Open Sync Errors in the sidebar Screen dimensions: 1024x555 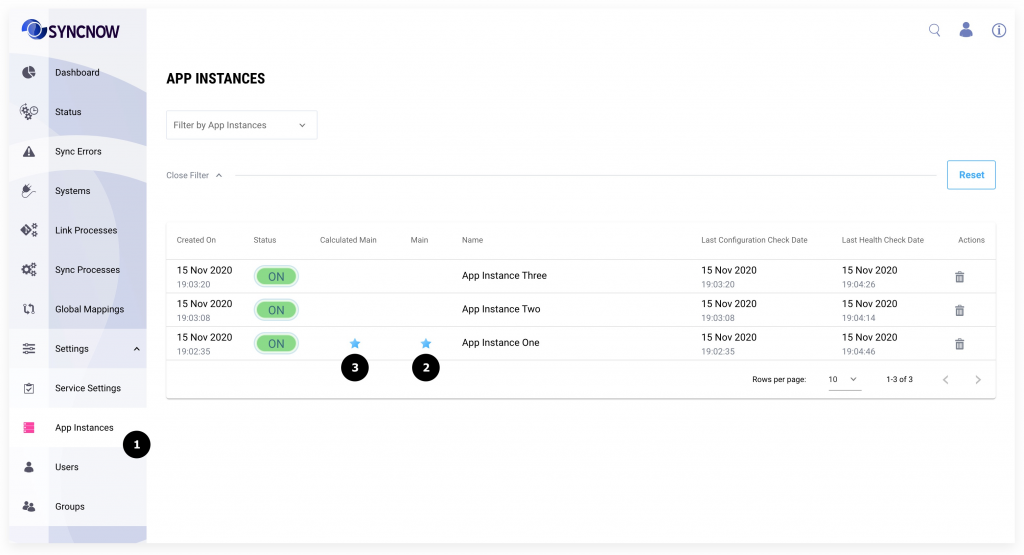pos(78,151)
